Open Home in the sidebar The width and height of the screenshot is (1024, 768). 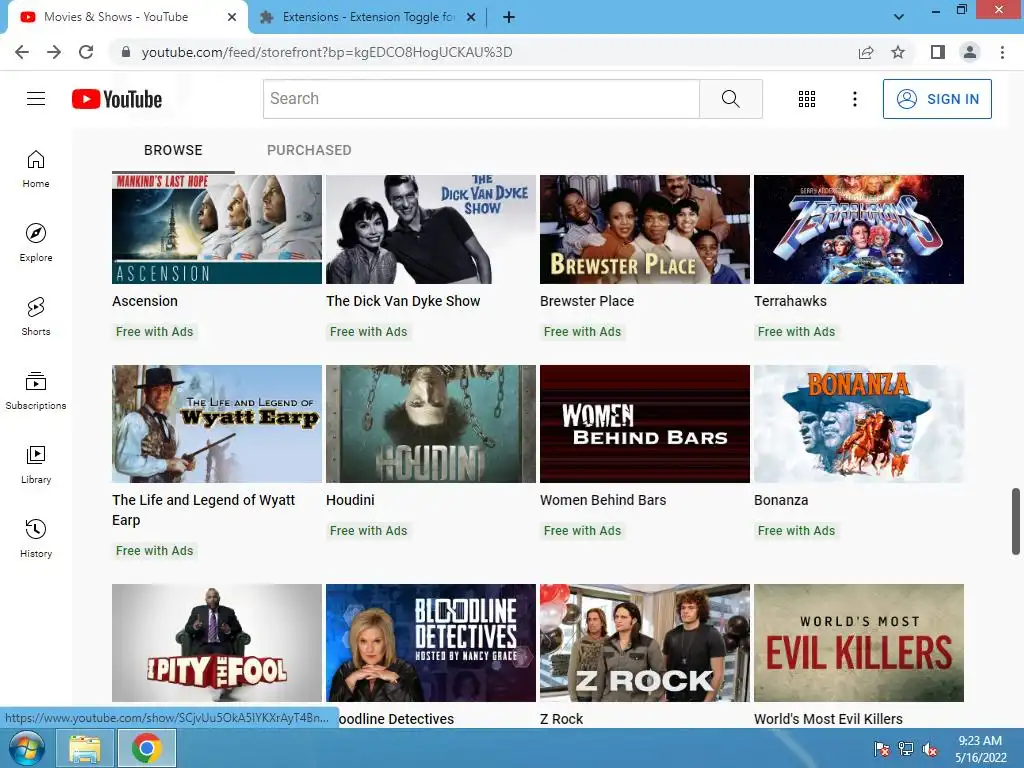[36, 168]
